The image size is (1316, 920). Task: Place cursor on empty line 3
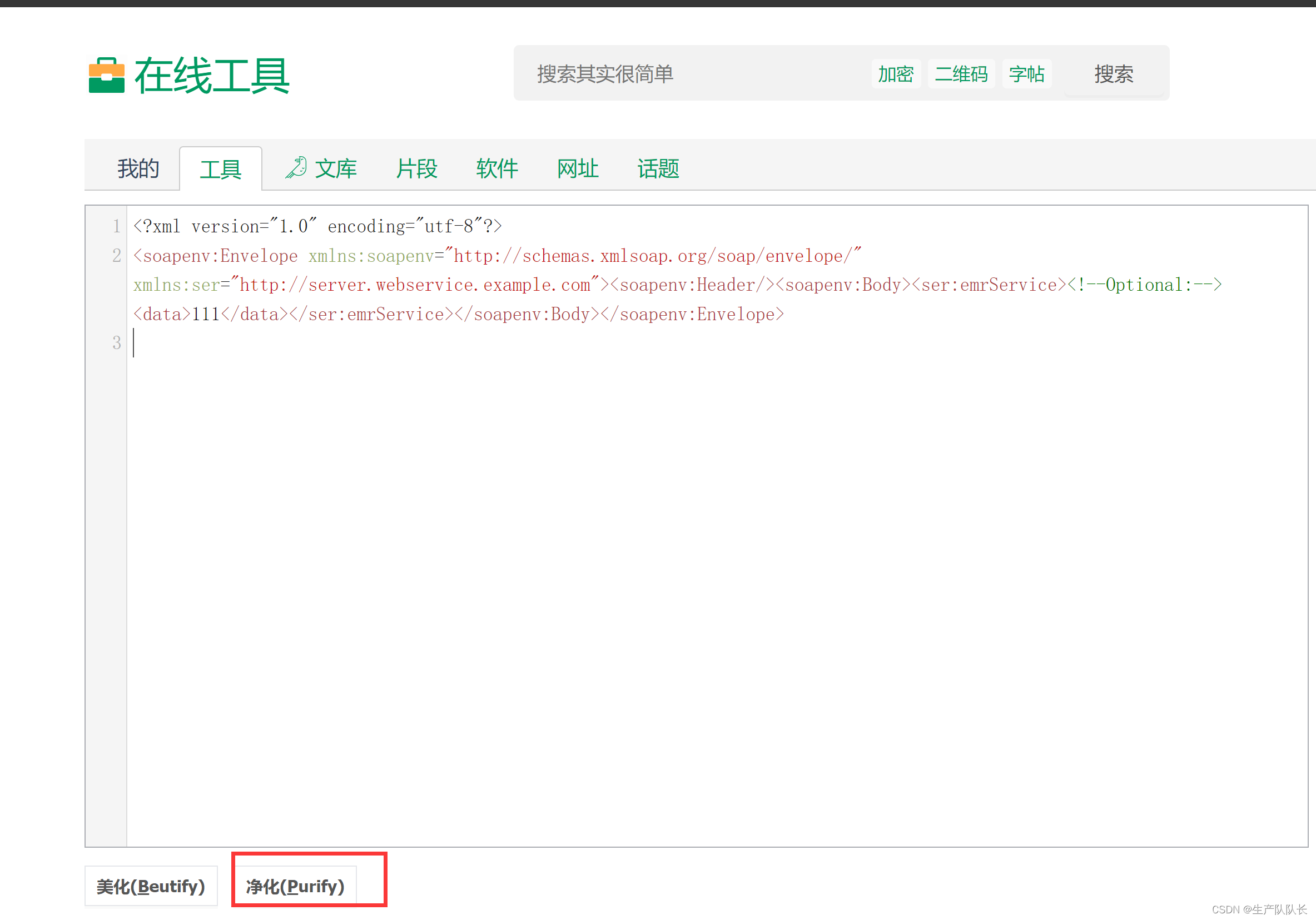401,343
